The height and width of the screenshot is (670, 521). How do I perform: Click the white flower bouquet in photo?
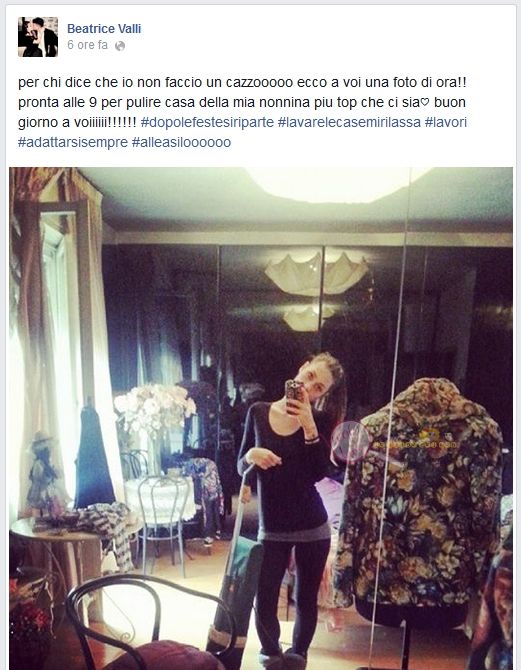(154, 408)
